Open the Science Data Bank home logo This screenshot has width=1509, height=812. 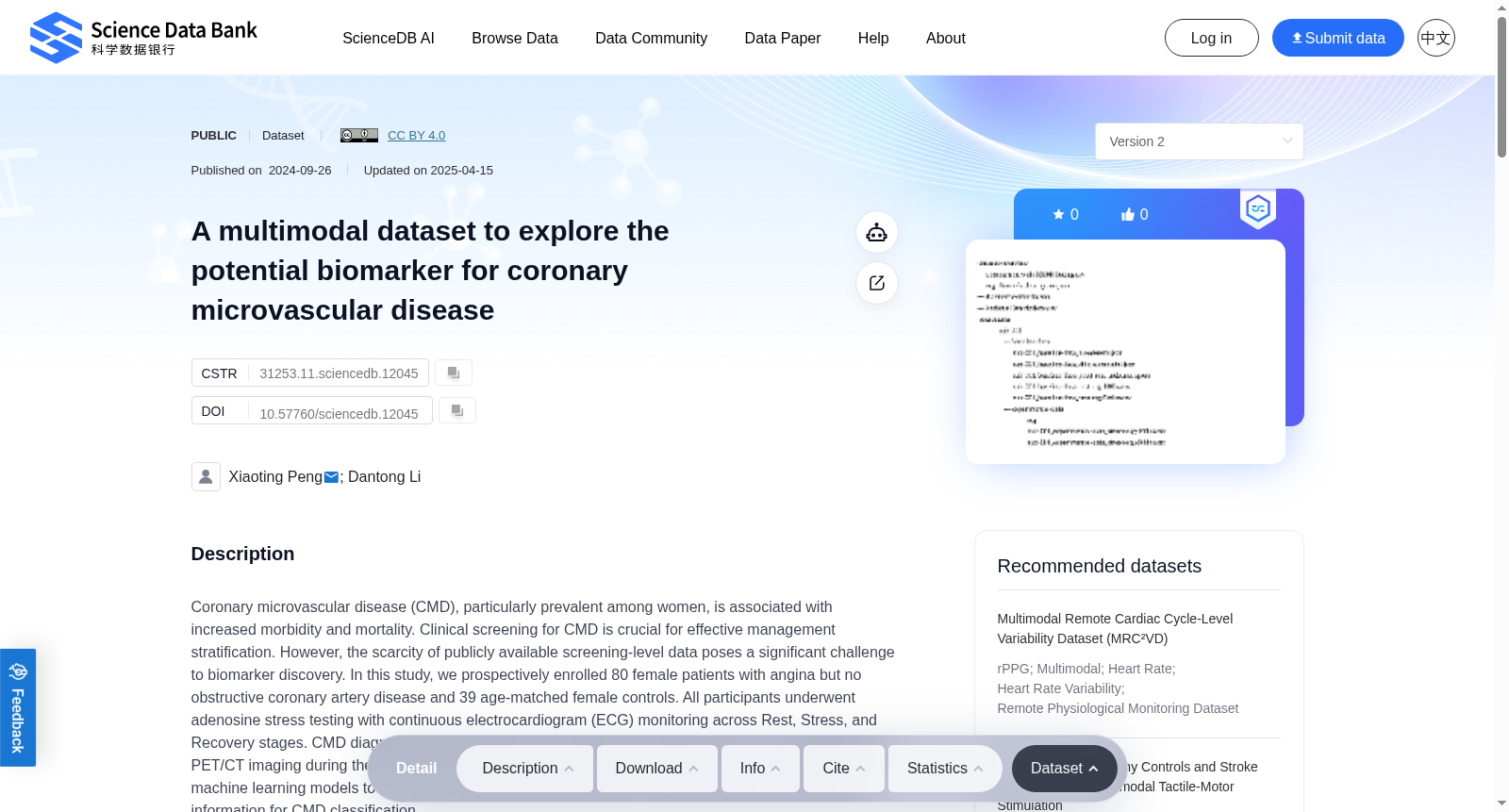(143, 38)
